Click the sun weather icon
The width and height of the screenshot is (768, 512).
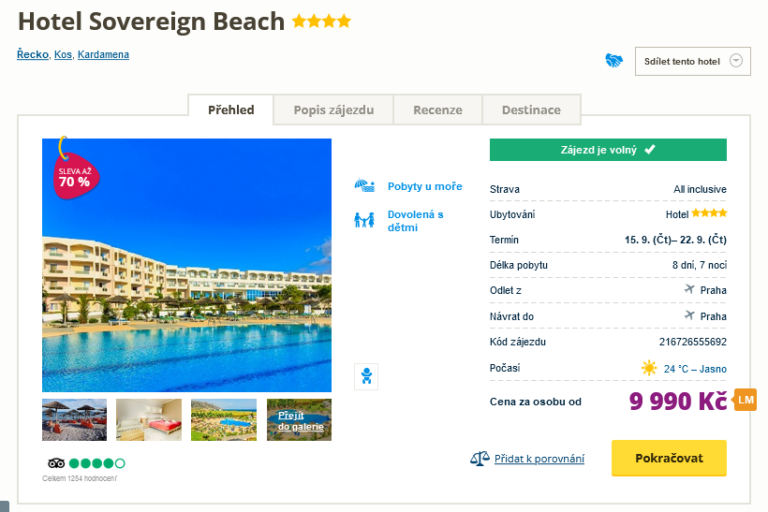tap(649, 368)
